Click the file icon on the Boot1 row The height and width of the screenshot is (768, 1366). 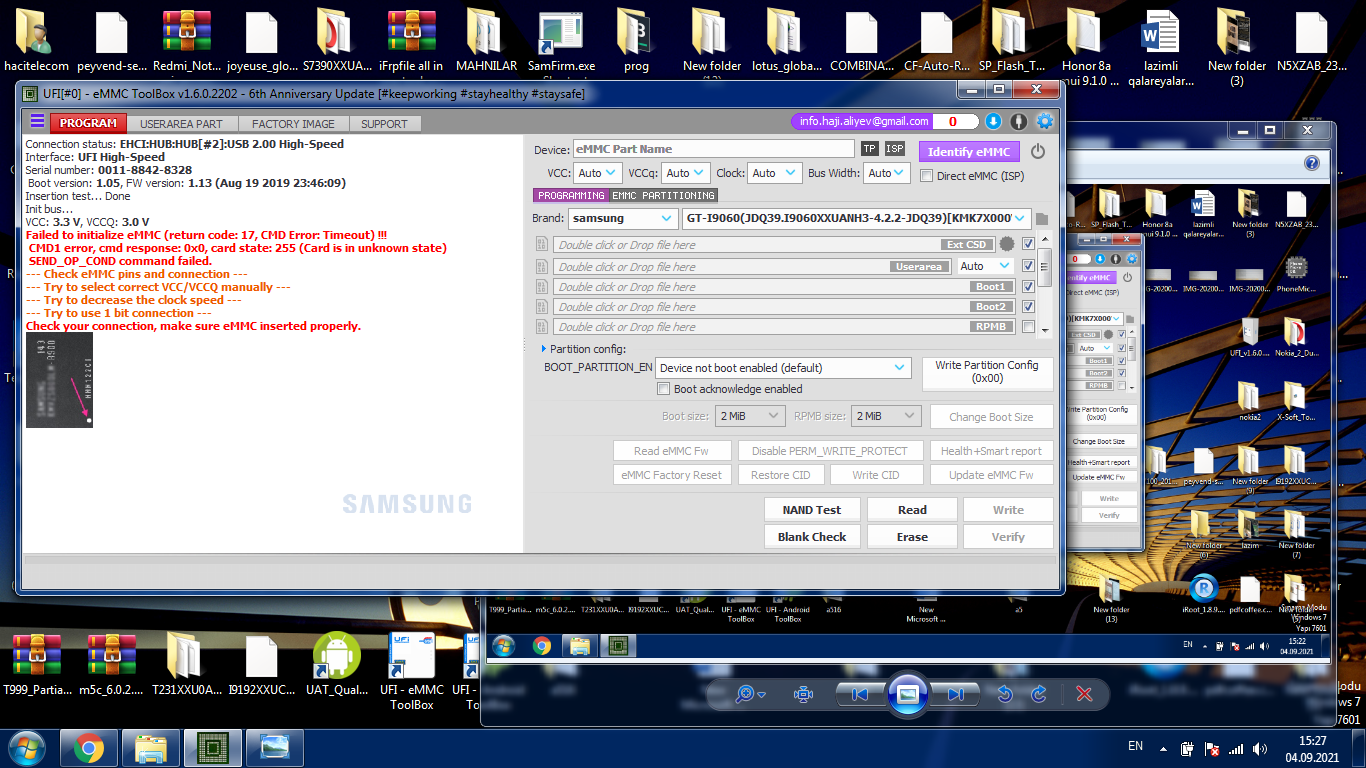tap(542, 286)
